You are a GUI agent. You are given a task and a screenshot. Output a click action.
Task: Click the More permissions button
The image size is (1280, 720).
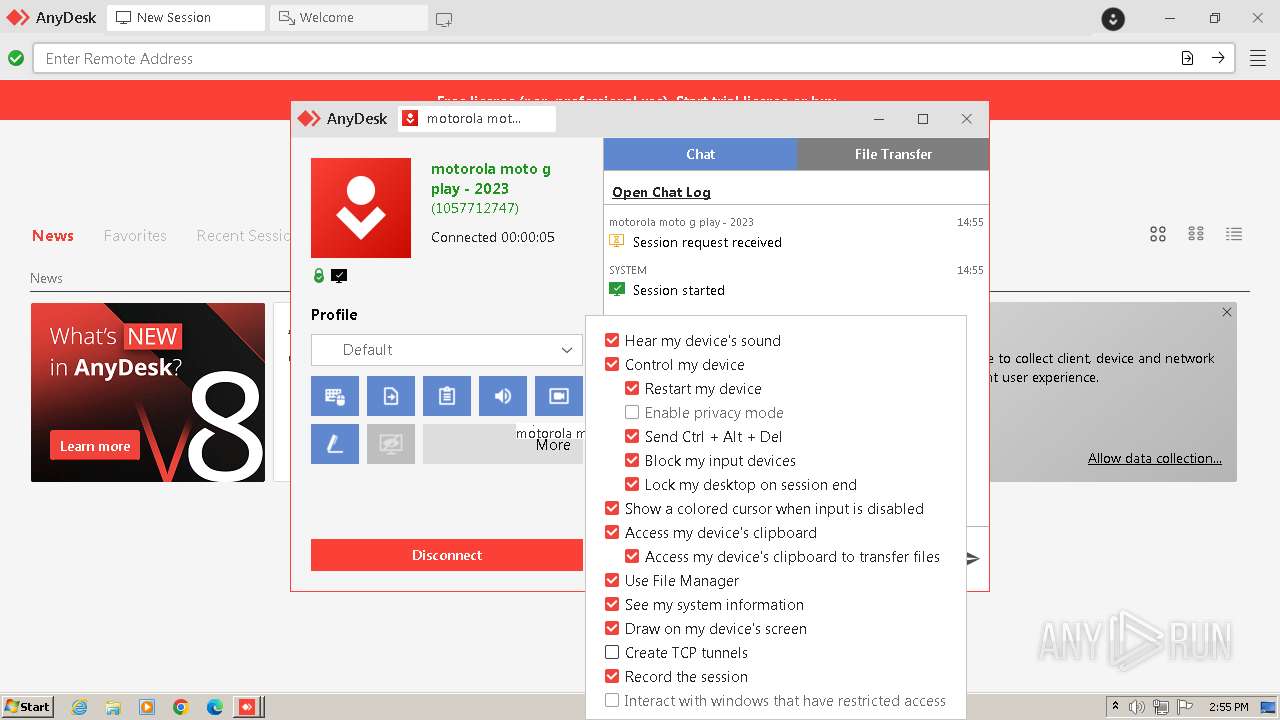[503, 444]
